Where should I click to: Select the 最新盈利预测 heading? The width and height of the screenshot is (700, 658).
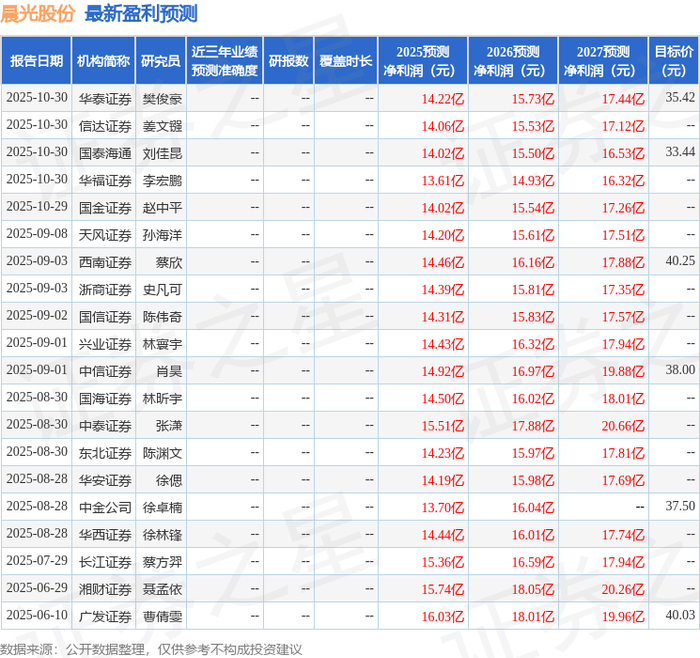[141, 14]
